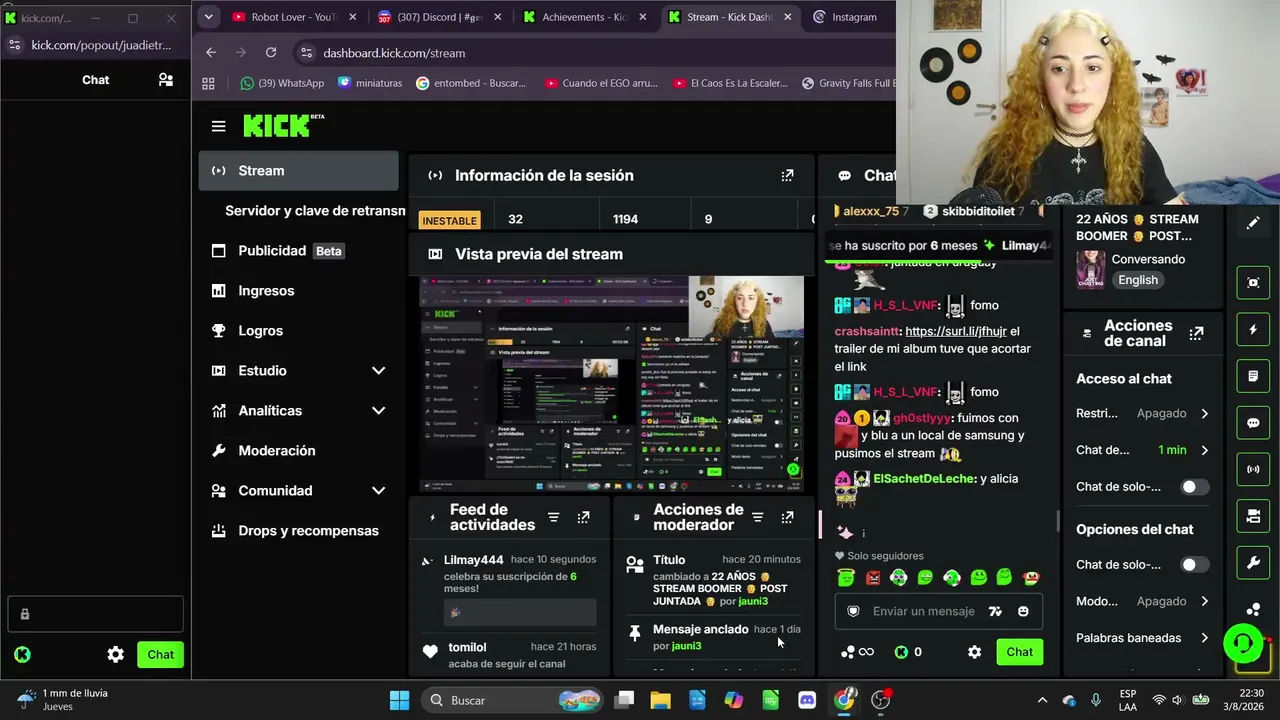The image size is (1280, 720).
Task: Switch to the Instagram browser tab
Action: pyautogui.click(x=852, y=17)
